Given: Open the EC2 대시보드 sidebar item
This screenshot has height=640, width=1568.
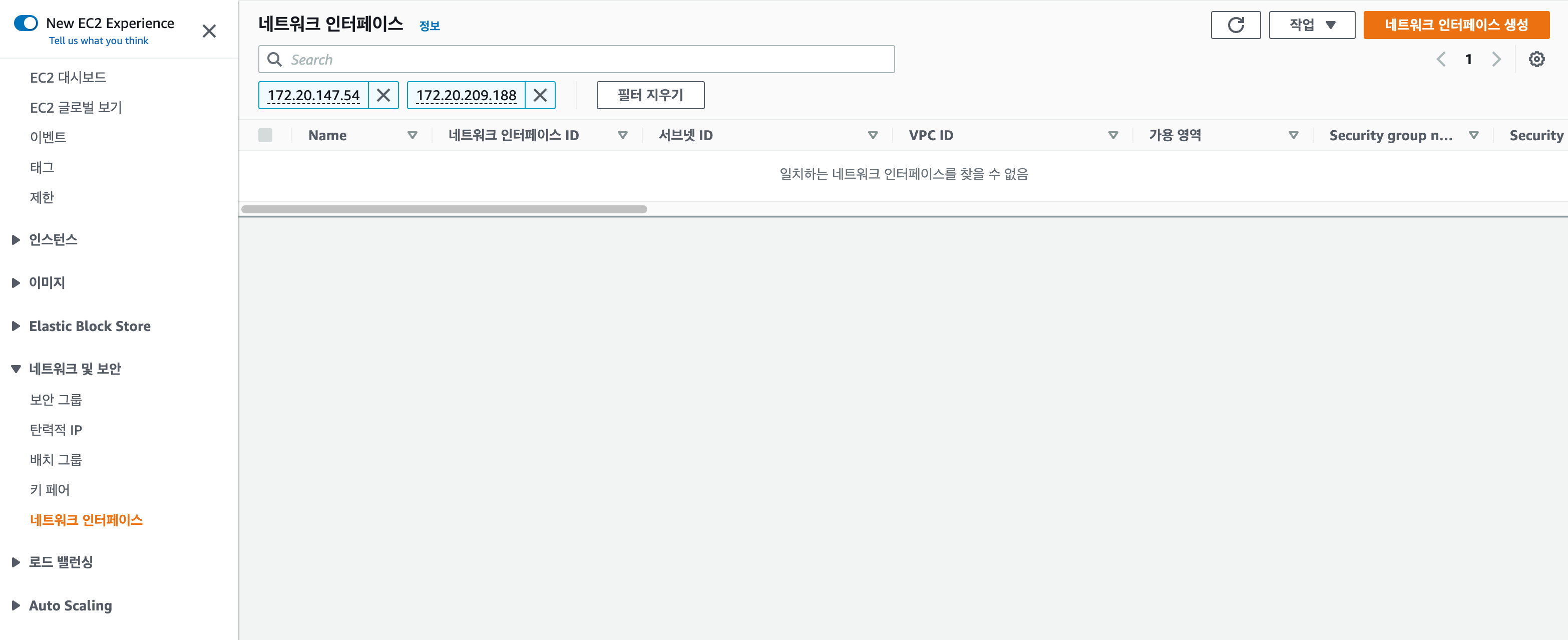Looking at the screenshot, I should tap(68, 77).
